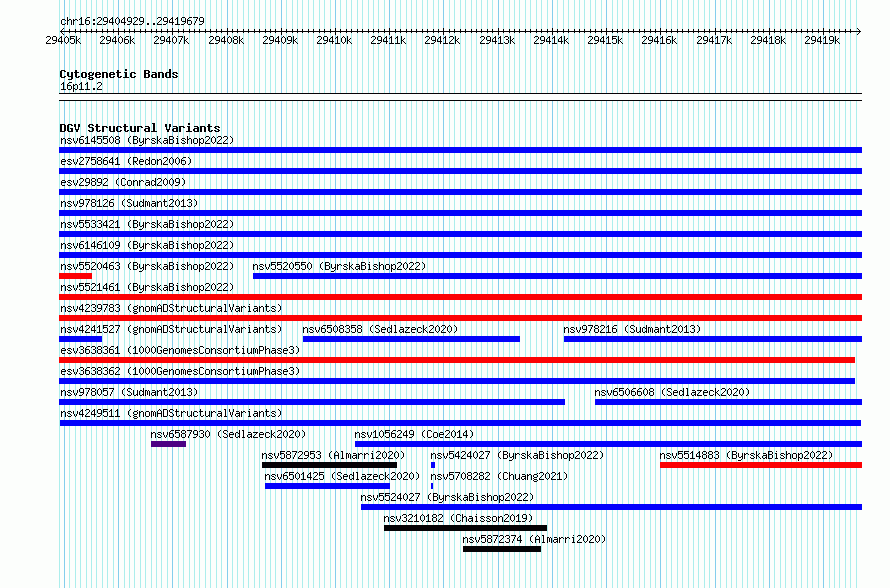Screen dimensions: 890x588
Task: Select the 16p11.2 cytogenetic band label
Action: pos(81,86)
